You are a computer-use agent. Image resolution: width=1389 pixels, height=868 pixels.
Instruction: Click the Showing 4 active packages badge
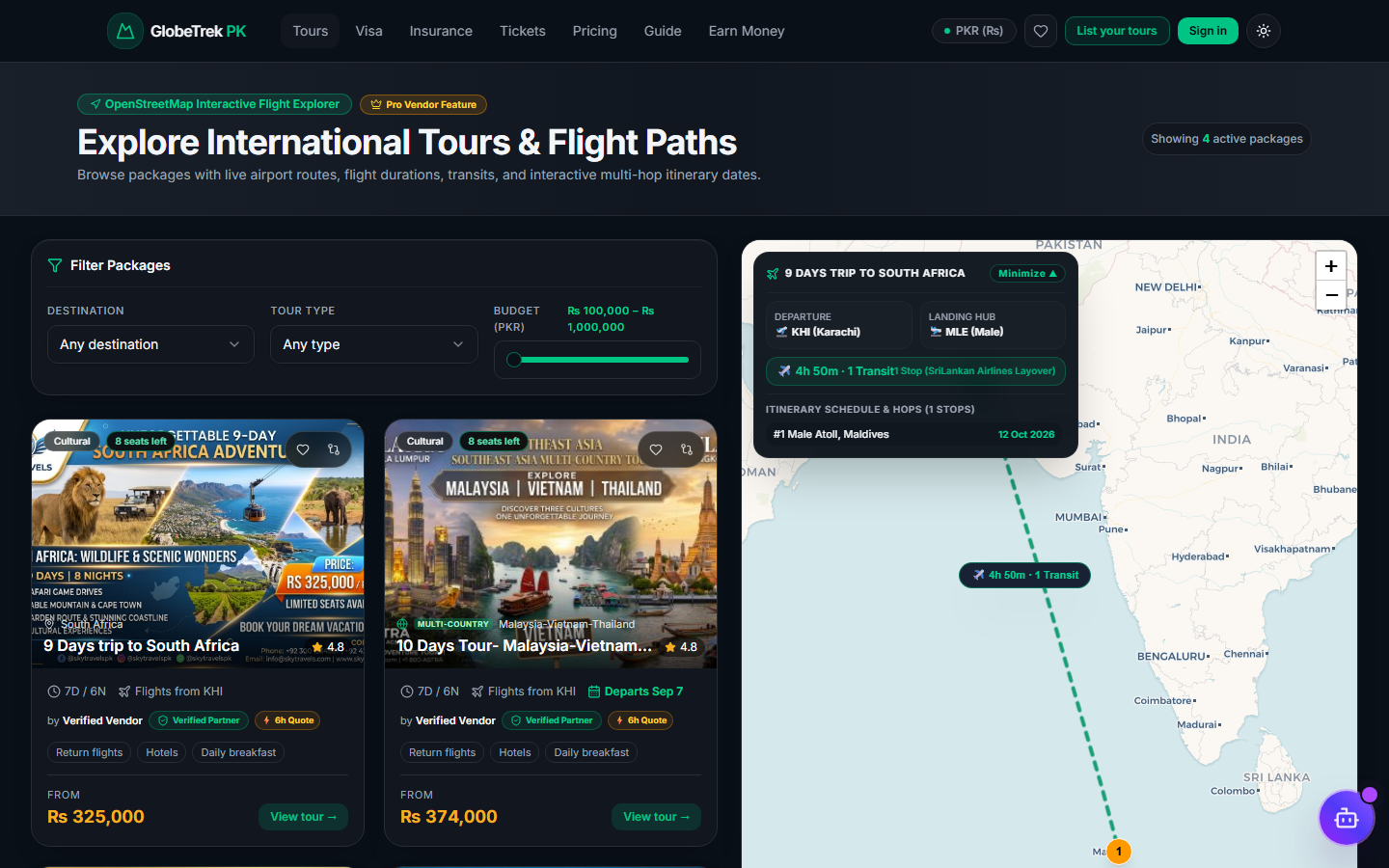pyautogui.click(x=1227, y=139)
